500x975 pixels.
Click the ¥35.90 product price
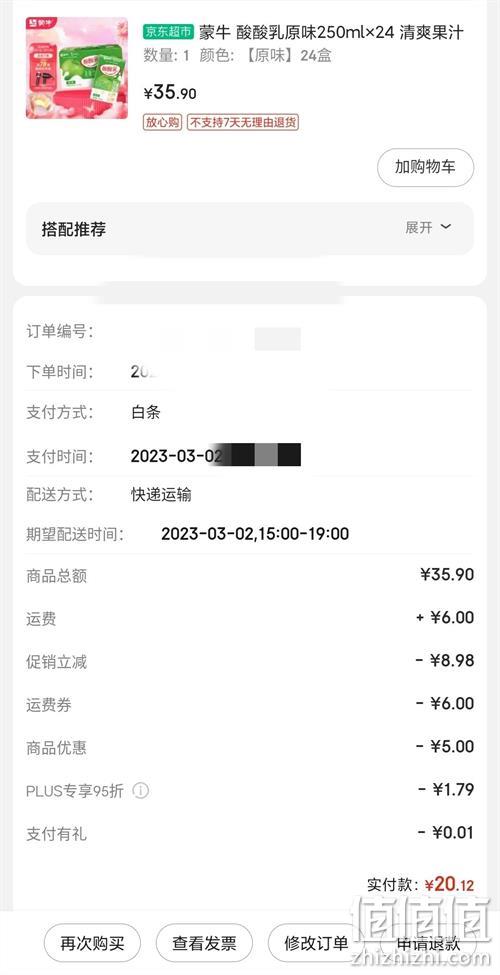tap(170, 93)
